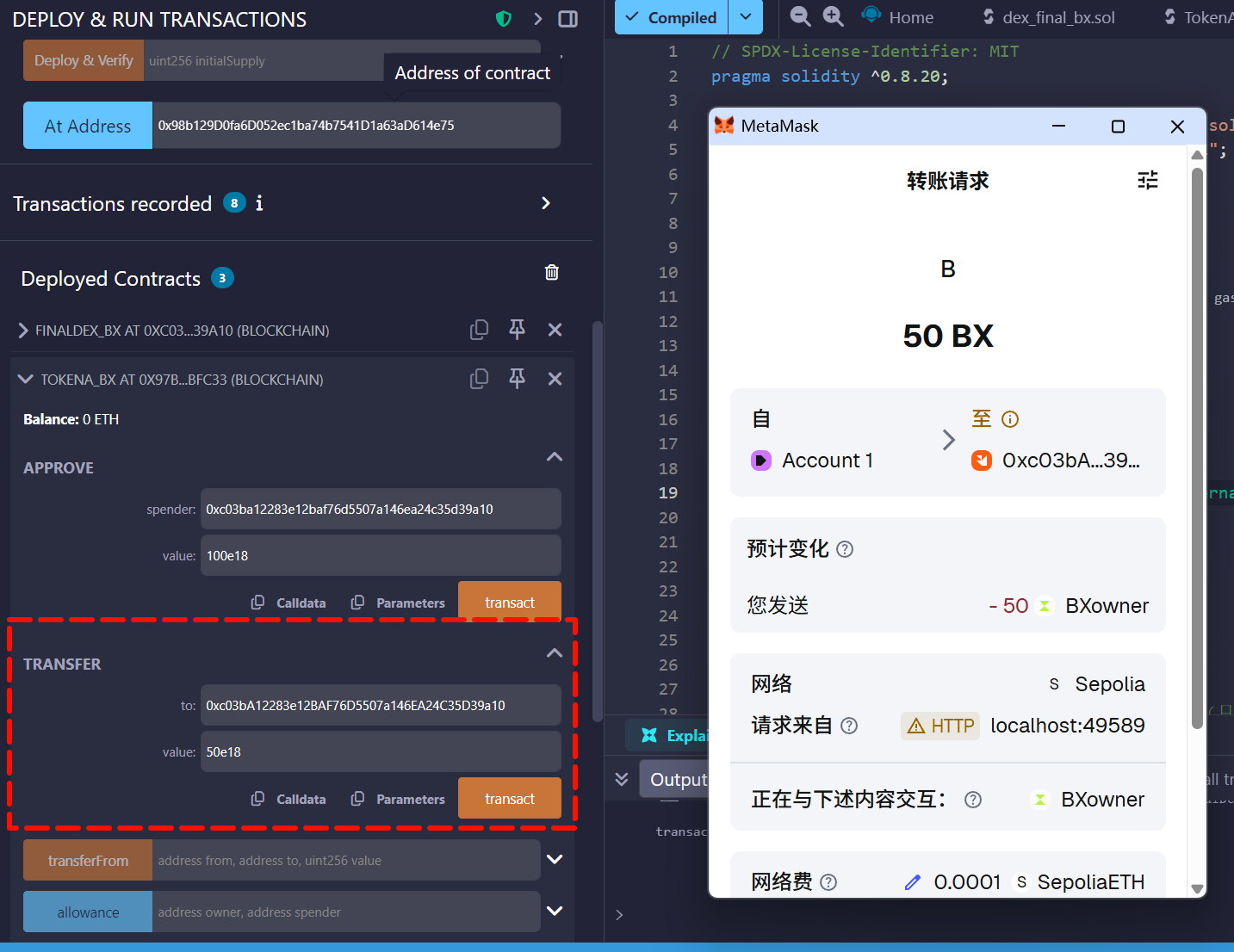Viewport: 1234px width, 952px height.
Task: Collapse the TRANSFER function section
Action: tap(555, 653)
